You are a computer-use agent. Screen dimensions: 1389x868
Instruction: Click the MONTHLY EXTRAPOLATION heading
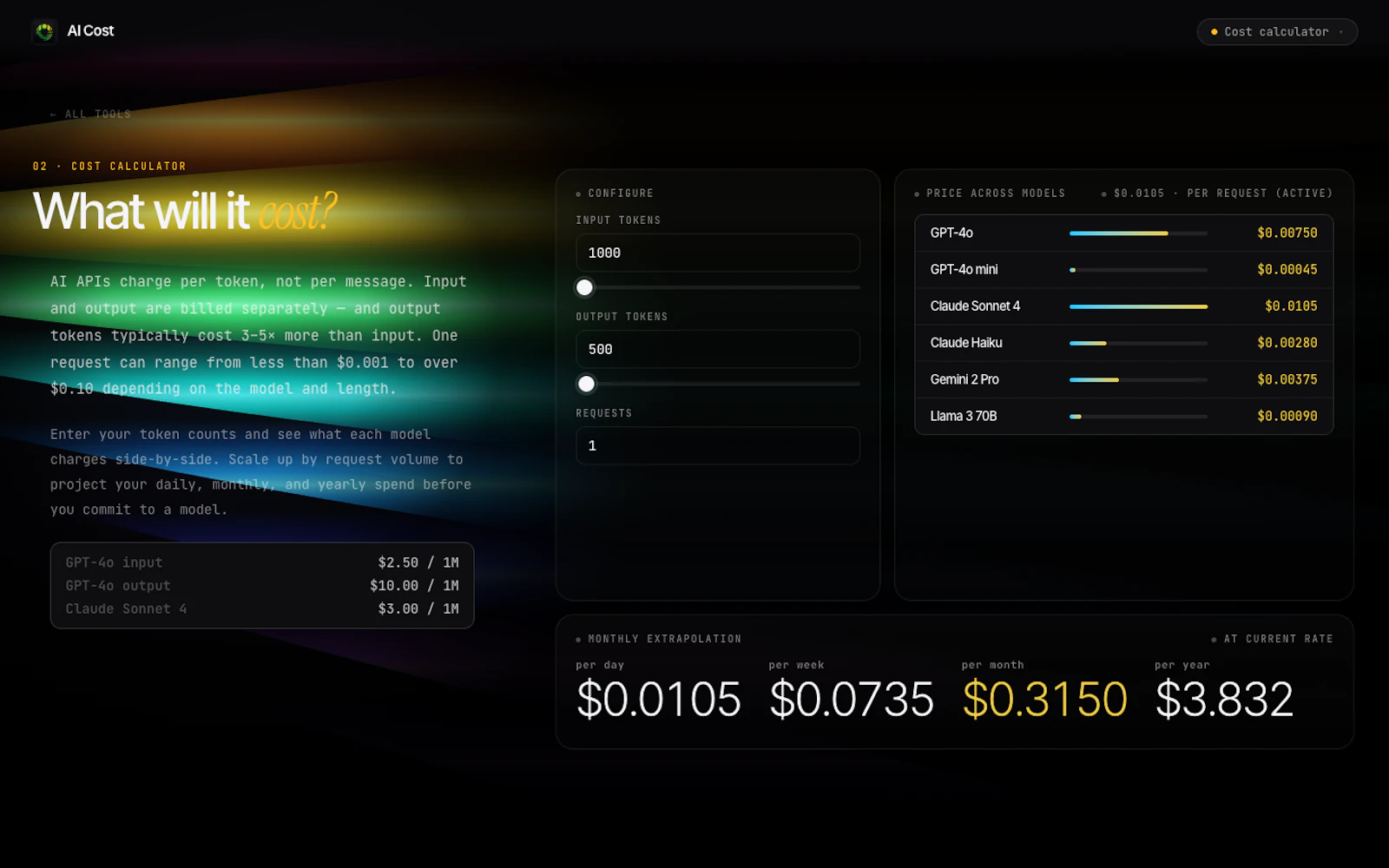point(664,639)
